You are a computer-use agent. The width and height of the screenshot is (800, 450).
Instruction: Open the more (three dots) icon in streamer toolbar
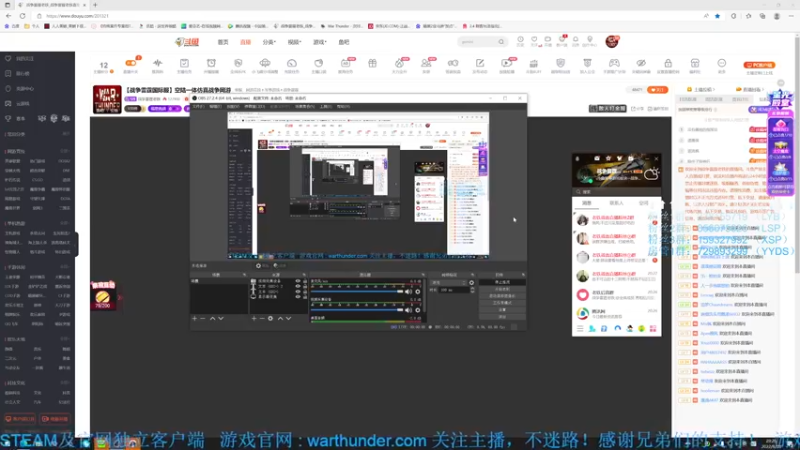[721, 63]
